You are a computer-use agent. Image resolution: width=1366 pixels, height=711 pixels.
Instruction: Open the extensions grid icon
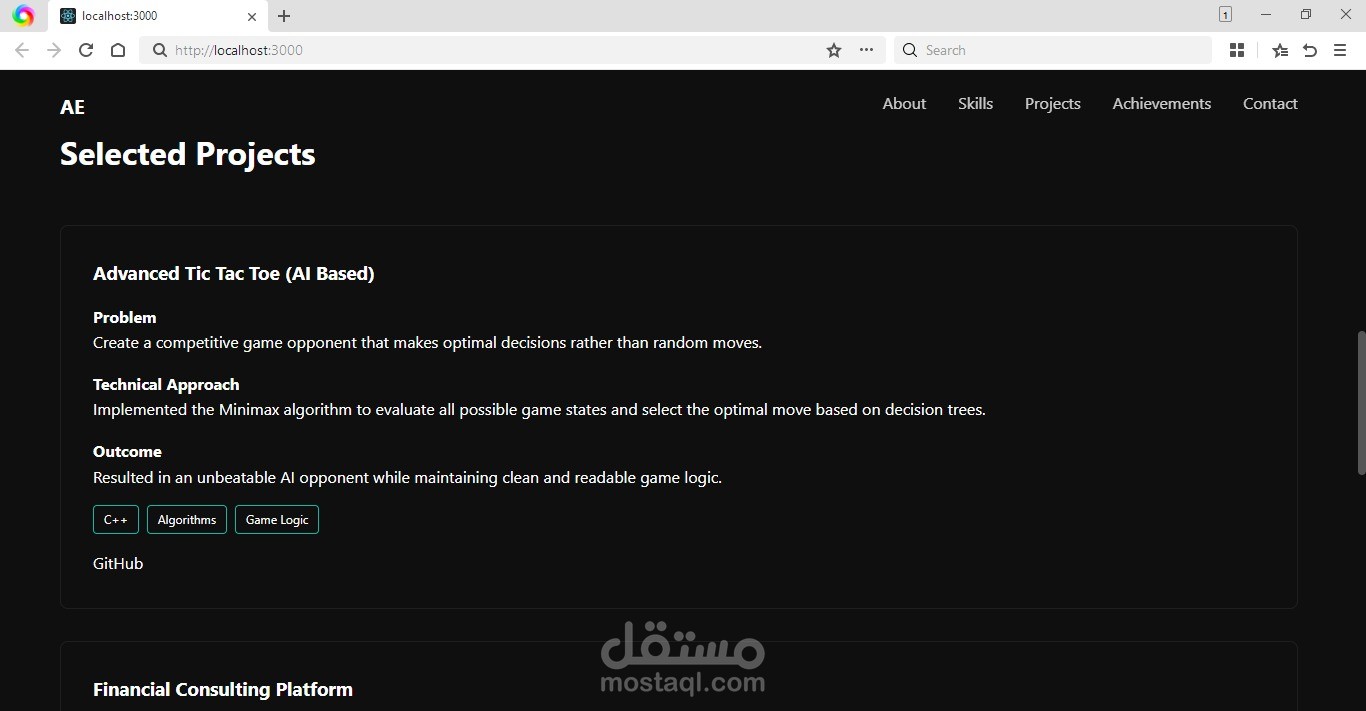1237,50
